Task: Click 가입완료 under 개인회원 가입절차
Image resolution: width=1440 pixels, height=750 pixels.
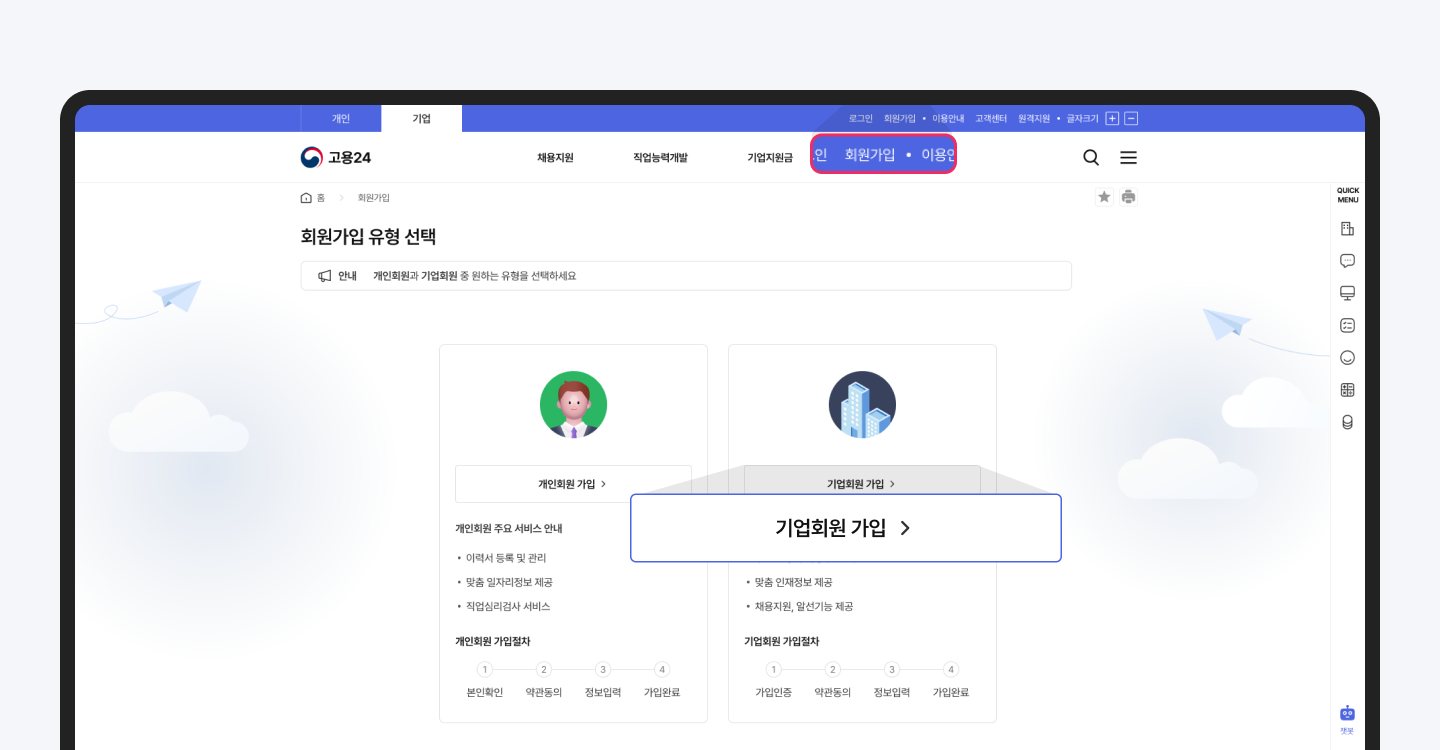Action: [x=662, y=692]
